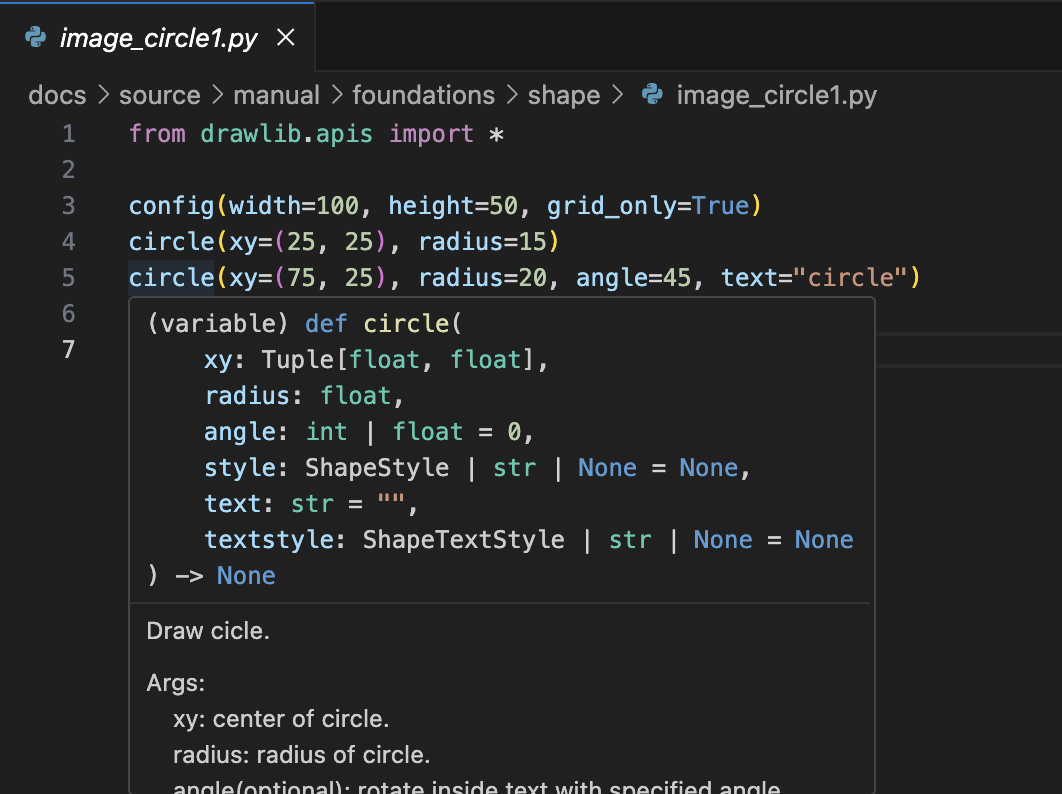Click 'radius: radius of circle.' in tooltip

pyautogui.click(x=301, y=755)
